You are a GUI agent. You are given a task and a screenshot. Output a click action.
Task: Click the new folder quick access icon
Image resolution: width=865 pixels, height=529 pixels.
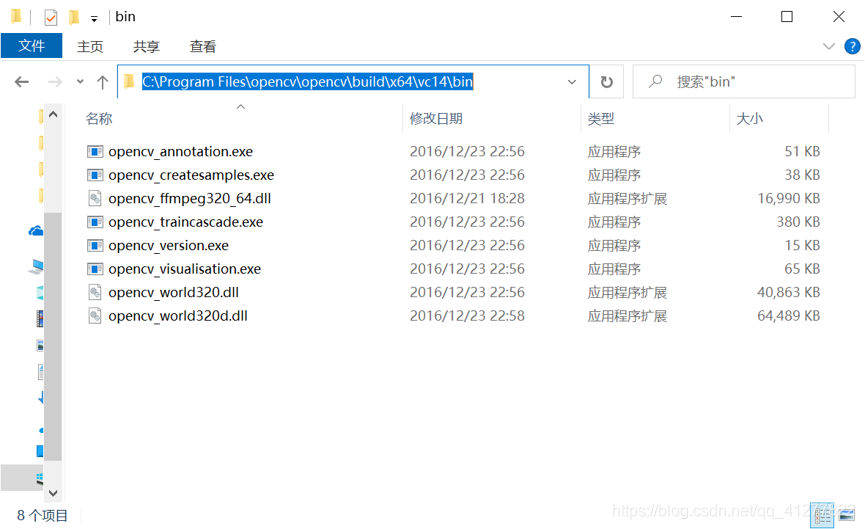coord(74,18)
